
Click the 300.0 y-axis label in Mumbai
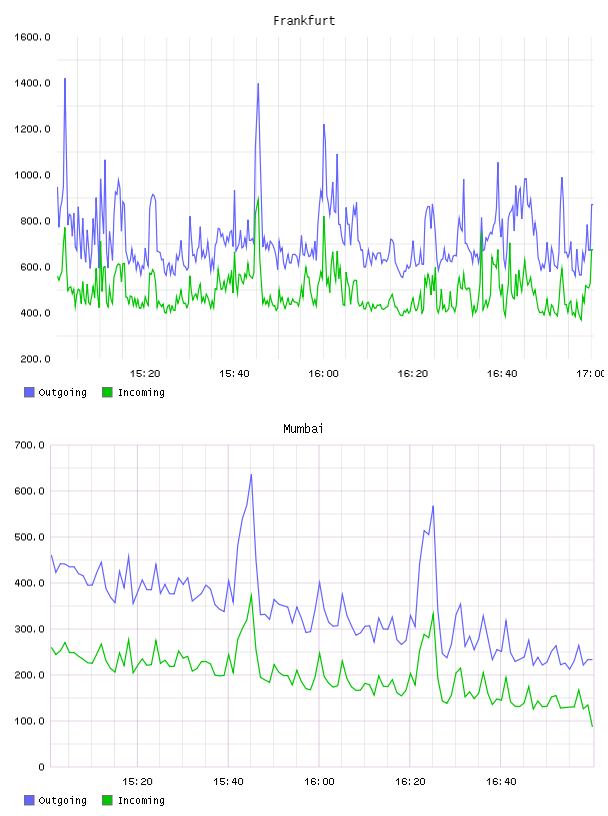(29, 629)
